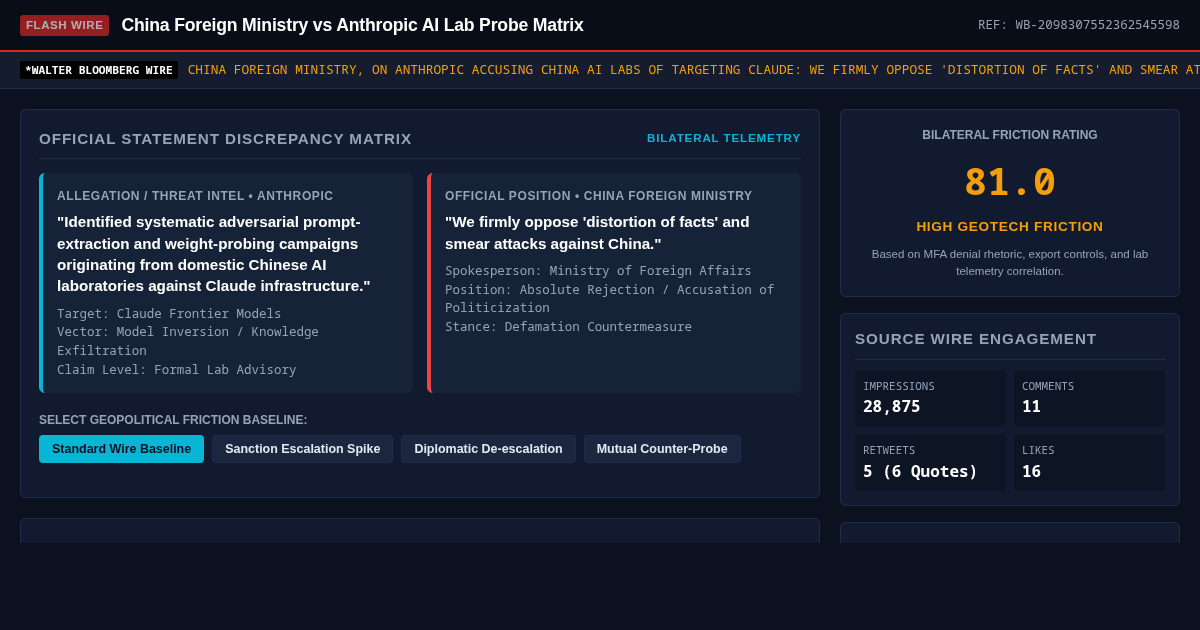Click the Bilateral Friction Rating heading
Image resolution: width=1200 pixels, height=630 pixels.
coord(1010,135)
